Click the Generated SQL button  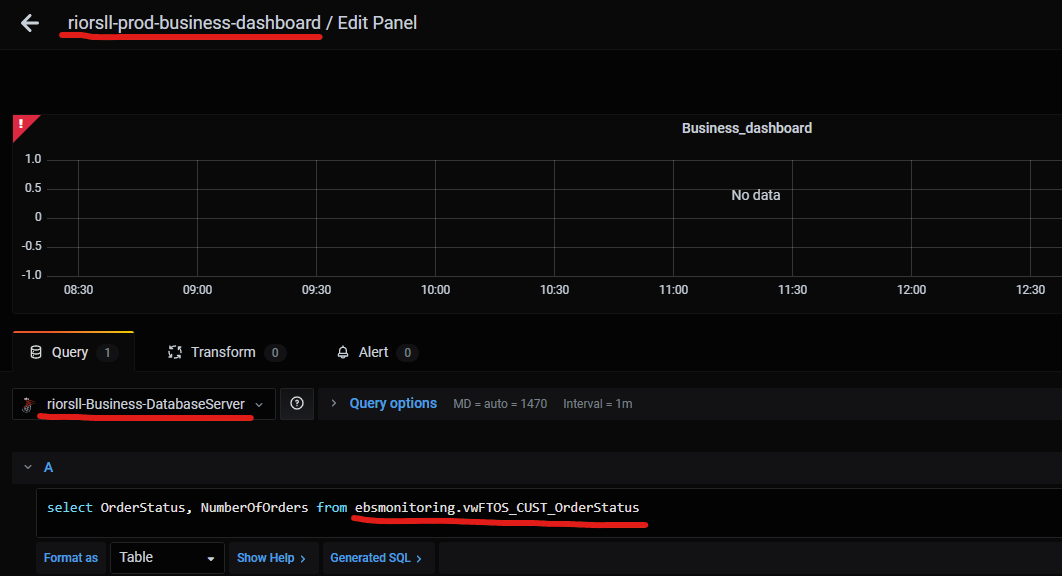click(x=376, y=558)
